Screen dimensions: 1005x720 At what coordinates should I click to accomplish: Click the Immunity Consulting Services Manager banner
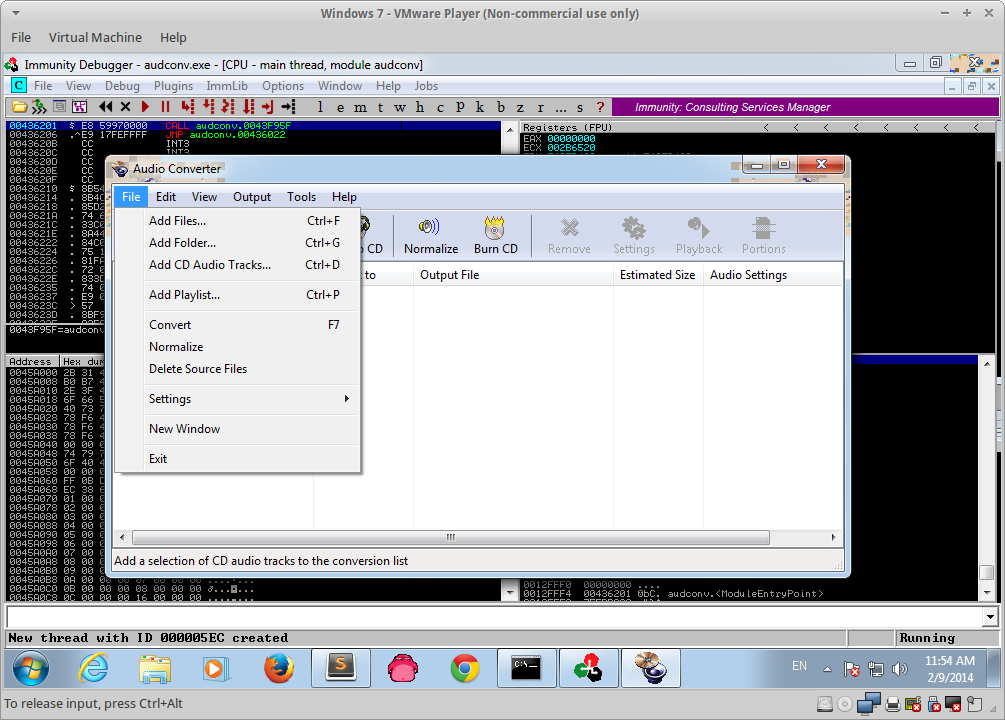point(805,107)
